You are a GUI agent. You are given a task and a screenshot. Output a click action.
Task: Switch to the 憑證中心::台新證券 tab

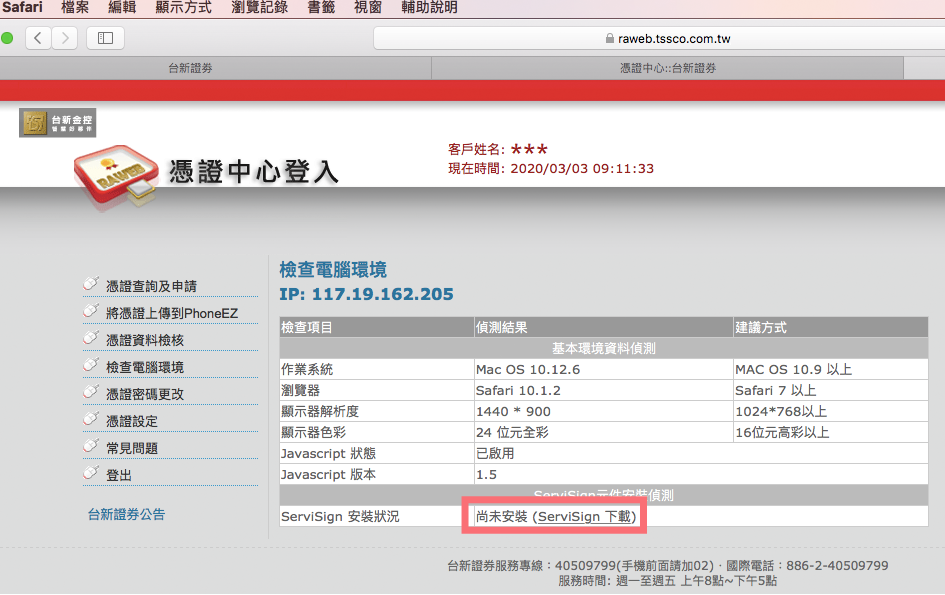[668, 68]
